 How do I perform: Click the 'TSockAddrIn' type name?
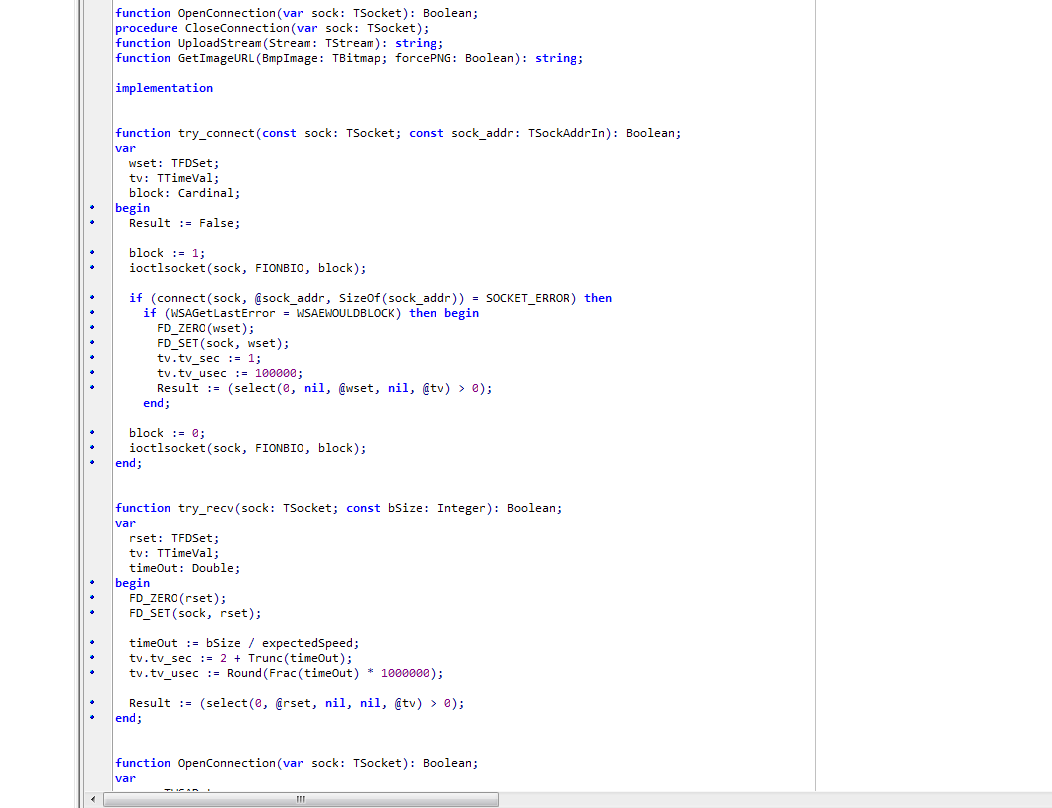pos(566,133)
